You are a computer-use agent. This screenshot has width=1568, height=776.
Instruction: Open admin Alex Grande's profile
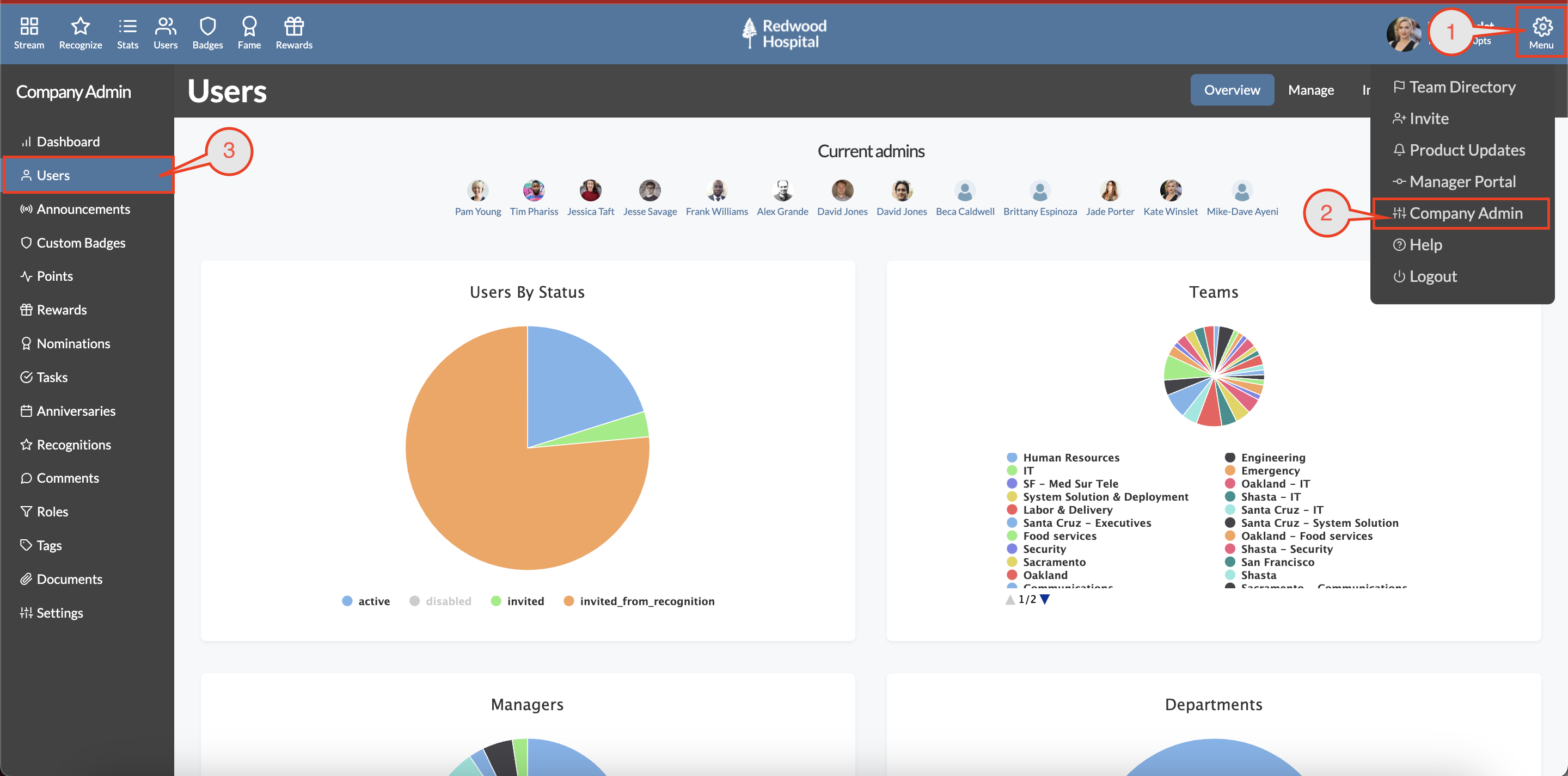tap(783, 199)
